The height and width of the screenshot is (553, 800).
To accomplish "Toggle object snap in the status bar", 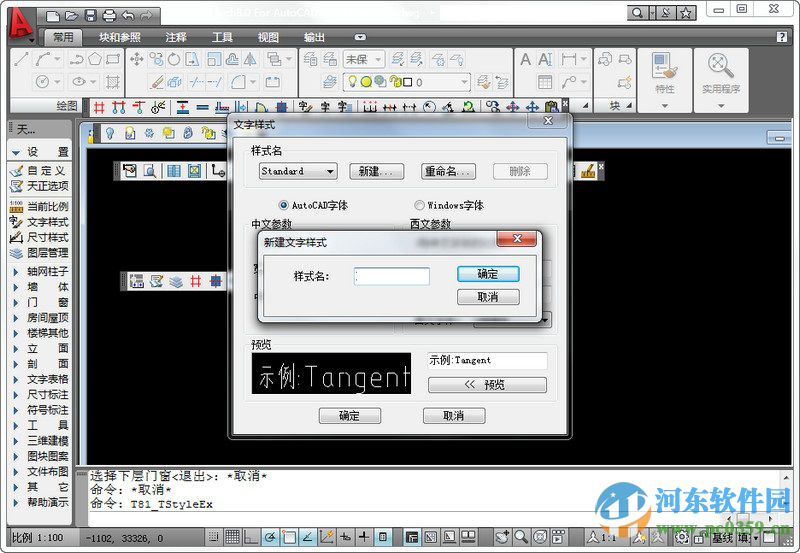I will 289,537.
